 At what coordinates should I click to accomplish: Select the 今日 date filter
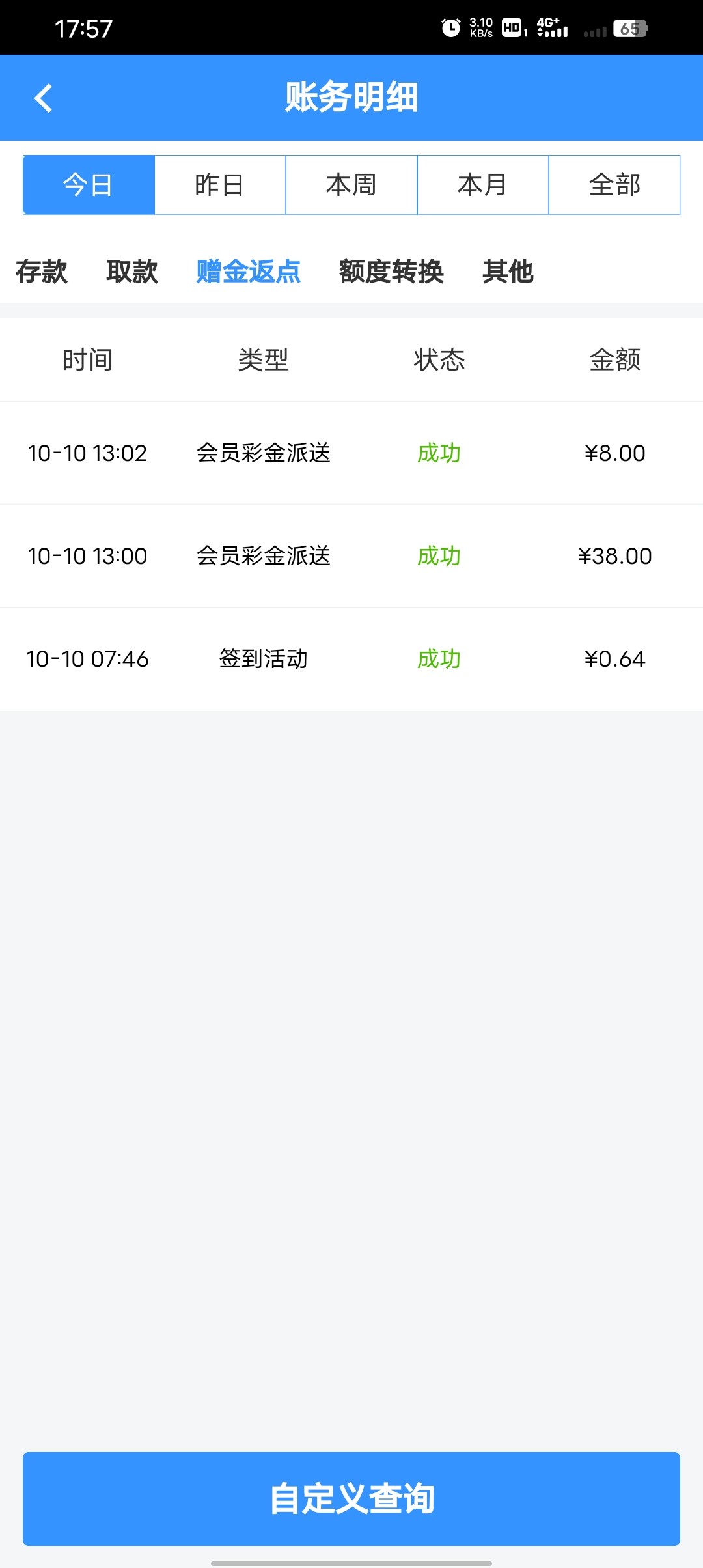point(89,185)
